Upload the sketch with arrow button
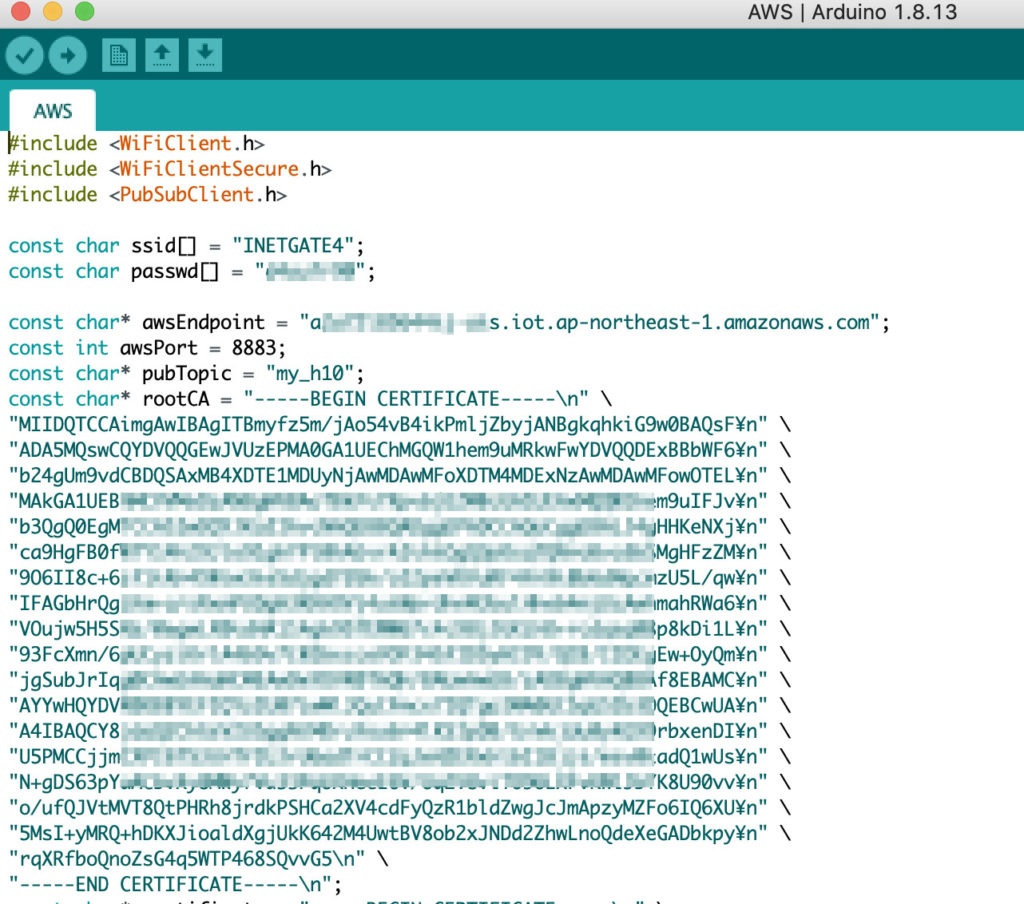 (67, 55)
